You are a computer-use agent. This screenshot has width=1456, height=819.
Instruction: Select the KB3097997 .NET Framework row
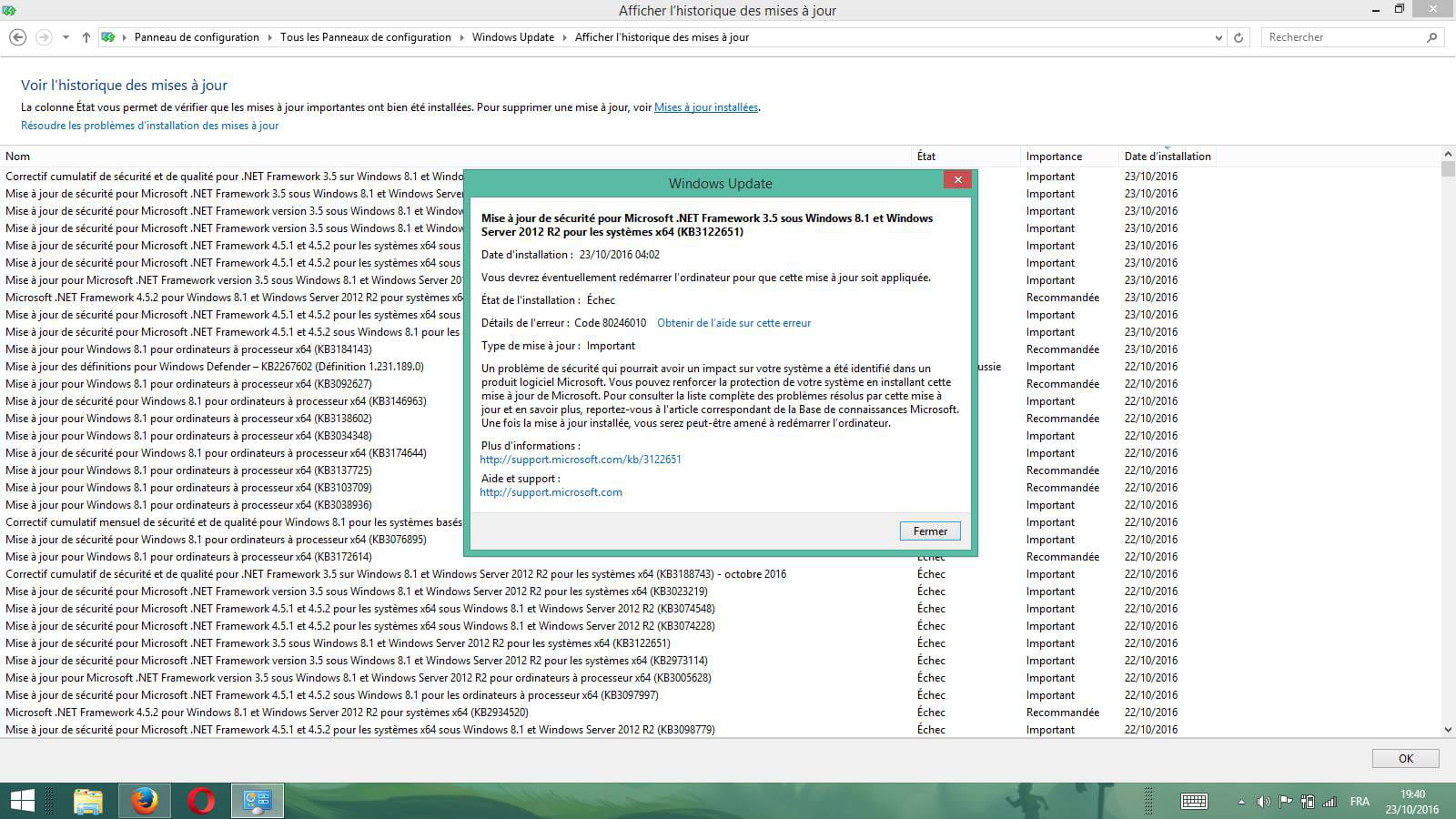pyautogui.click(x=610, y=695)
